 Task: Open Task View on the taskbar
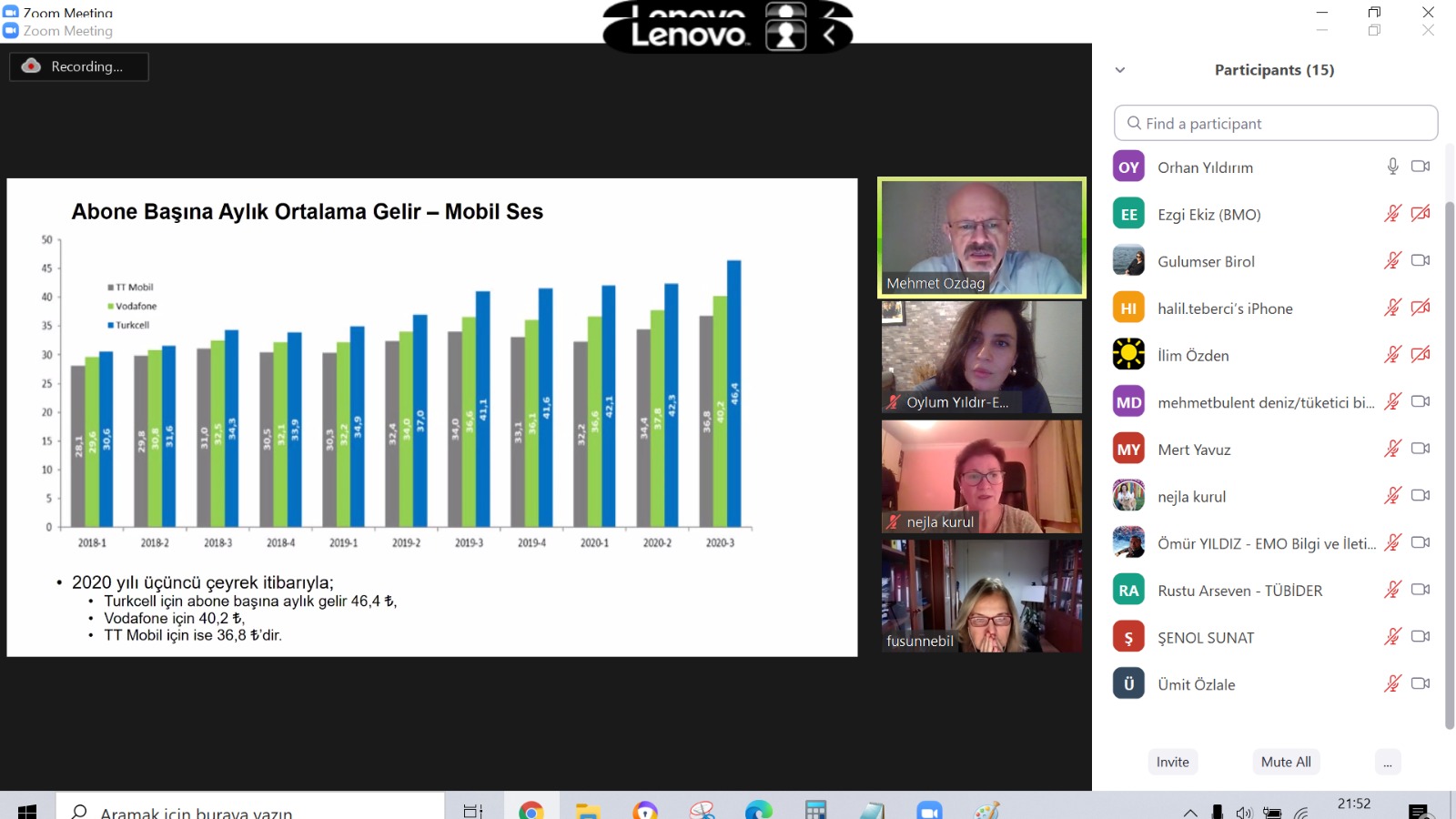coord(473,811)
